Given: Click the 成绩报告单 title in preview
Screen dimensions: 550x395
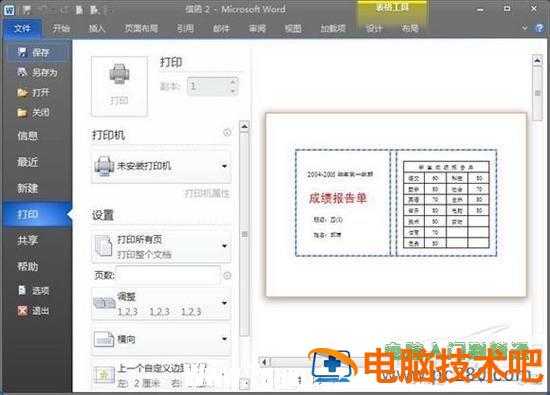Looking at the screenshot, I should click(x=338, y=198).
